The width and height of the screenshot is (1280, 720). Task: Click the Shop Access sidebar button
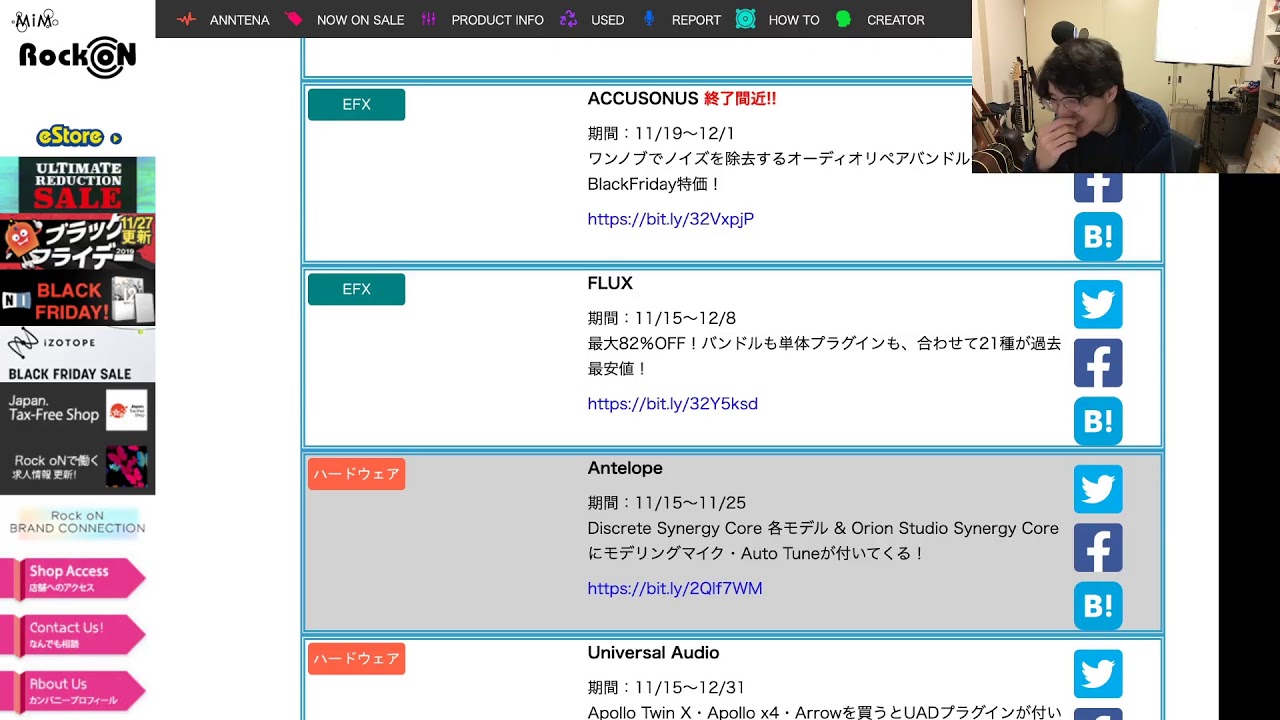coord(70,578)
